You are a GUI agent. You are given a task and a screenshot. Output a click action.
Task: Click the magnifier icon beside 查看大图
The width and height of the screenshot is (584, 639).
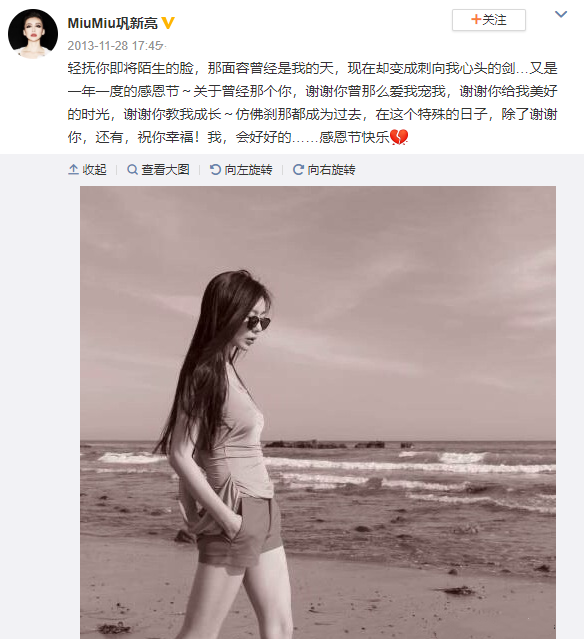click(x=132, y=170)
